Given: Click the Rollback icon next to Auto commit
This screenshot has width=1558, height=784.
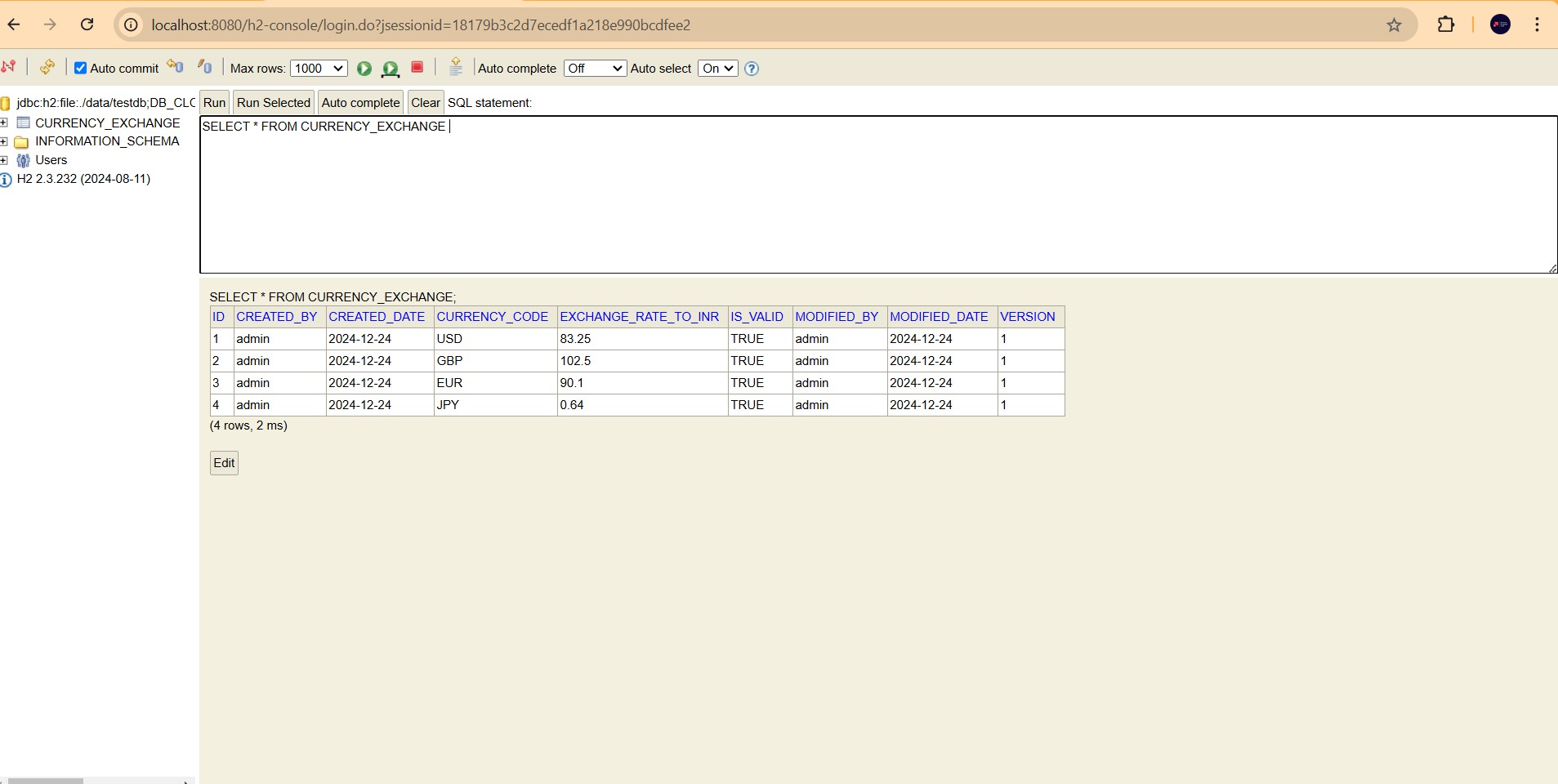Looking at the screenshot, I should (176, 67).
